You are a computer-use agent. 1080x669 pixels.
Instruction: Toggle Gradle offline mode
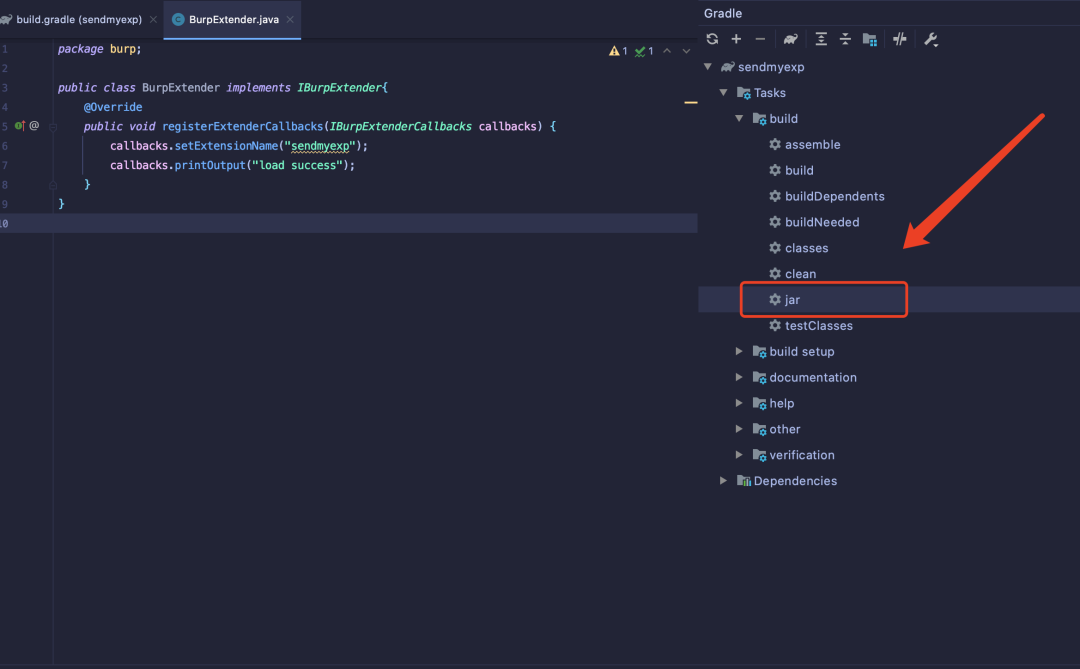point(900,39)
